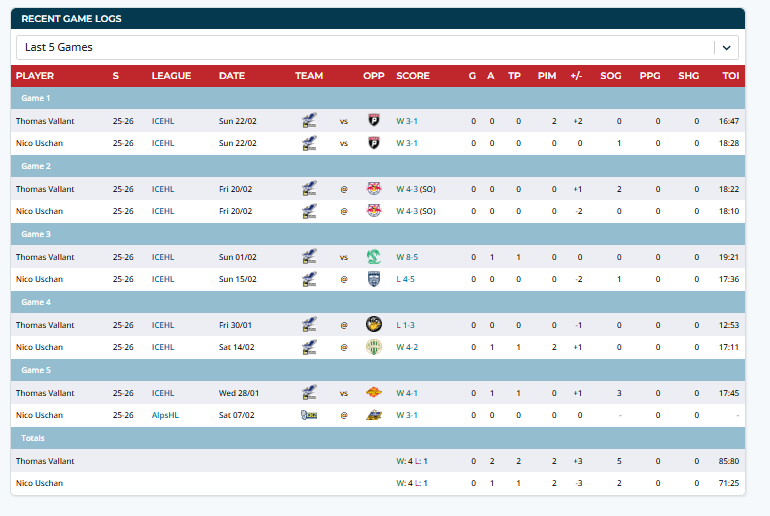Click opponent logo in Thomas Vallant's Game 1 row
Viewport: 770px width, 516px height.
pos(374,121)
